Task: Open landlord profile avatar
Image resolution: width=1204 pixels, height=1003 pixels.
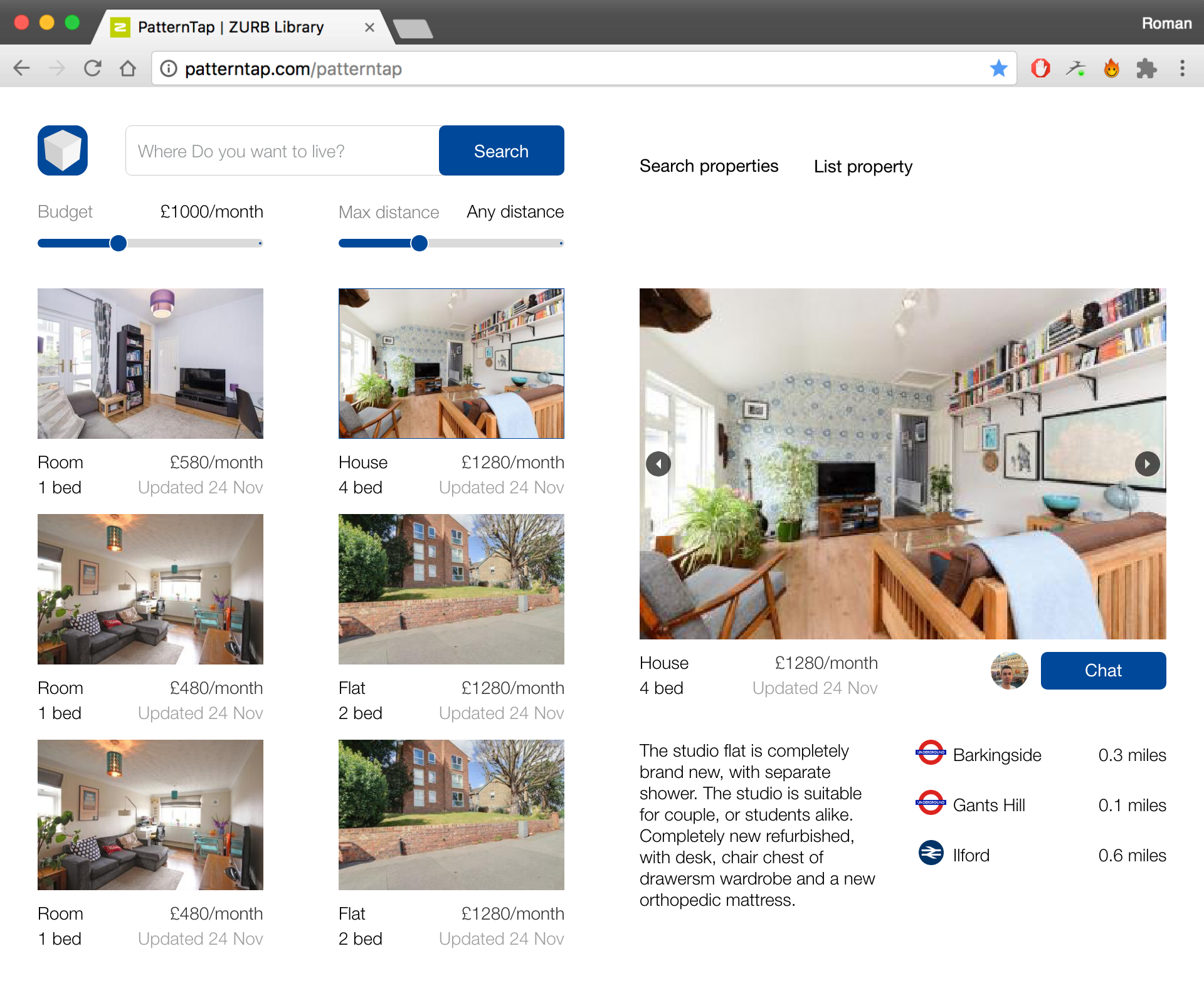Action: (x=1009, y=670)
